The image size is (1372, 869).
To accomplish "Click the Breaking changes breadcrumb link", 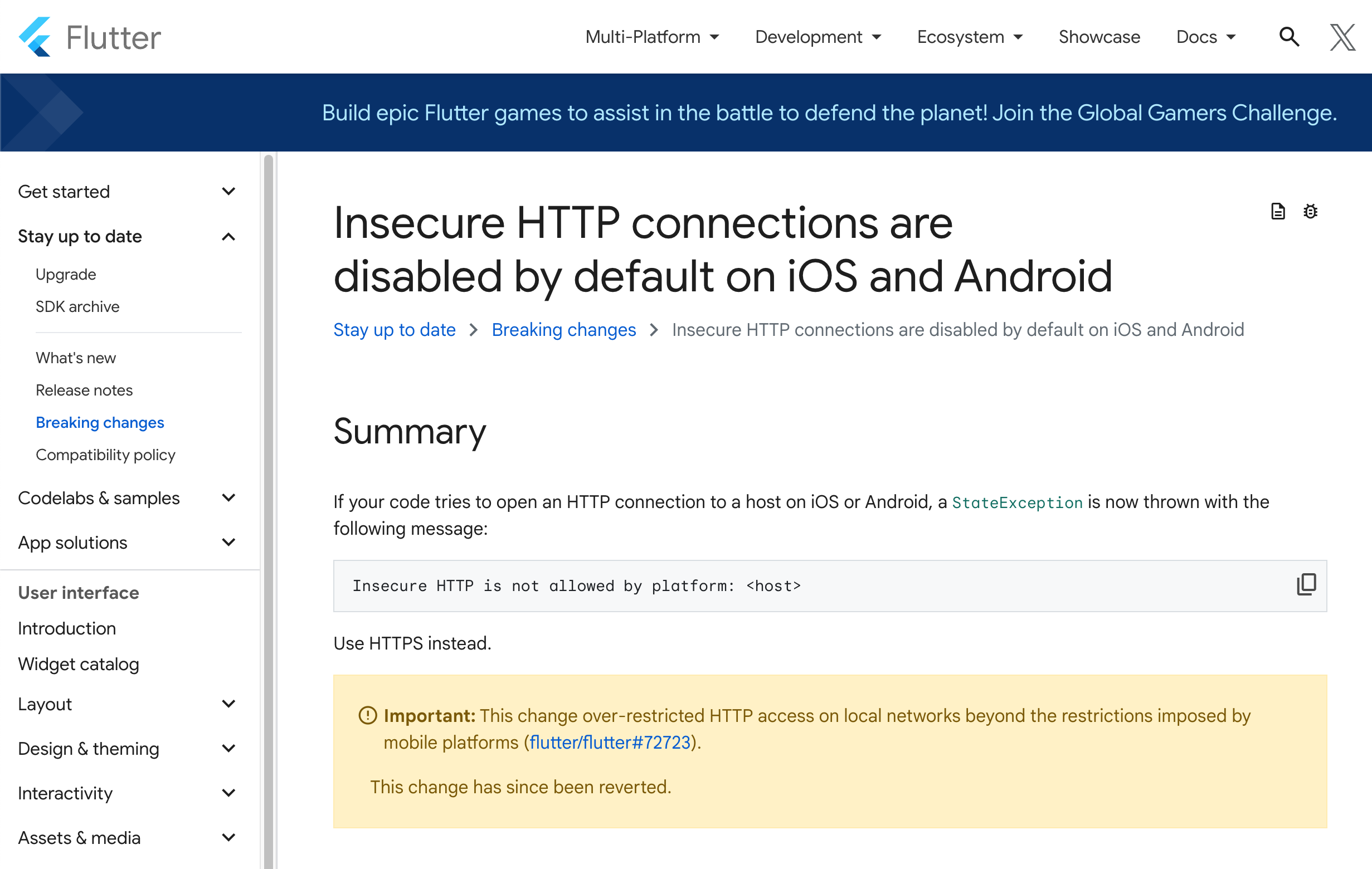I will coord(563,330).
